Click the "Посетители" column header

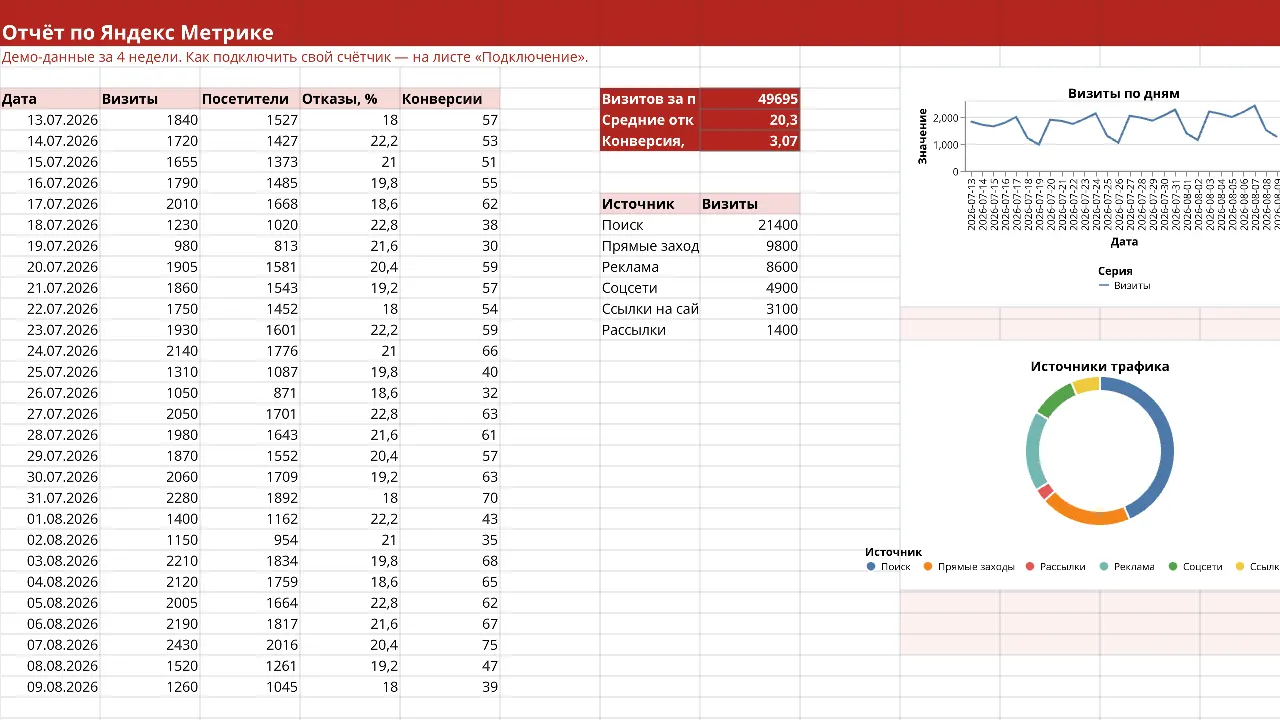click(x=250, y=99)
